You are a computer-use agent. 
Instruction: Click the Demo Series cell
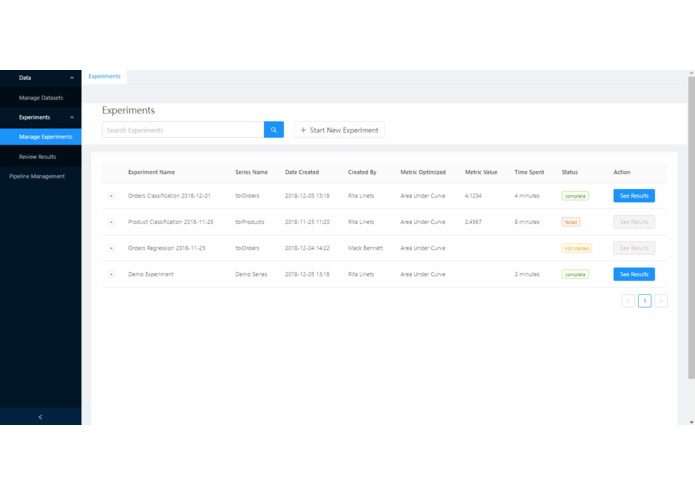(x=251, y=274)
